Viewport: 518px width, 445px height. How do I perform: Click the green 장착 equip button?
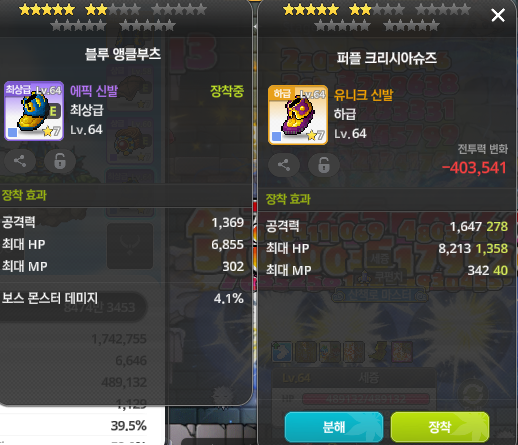coord(440,427)
